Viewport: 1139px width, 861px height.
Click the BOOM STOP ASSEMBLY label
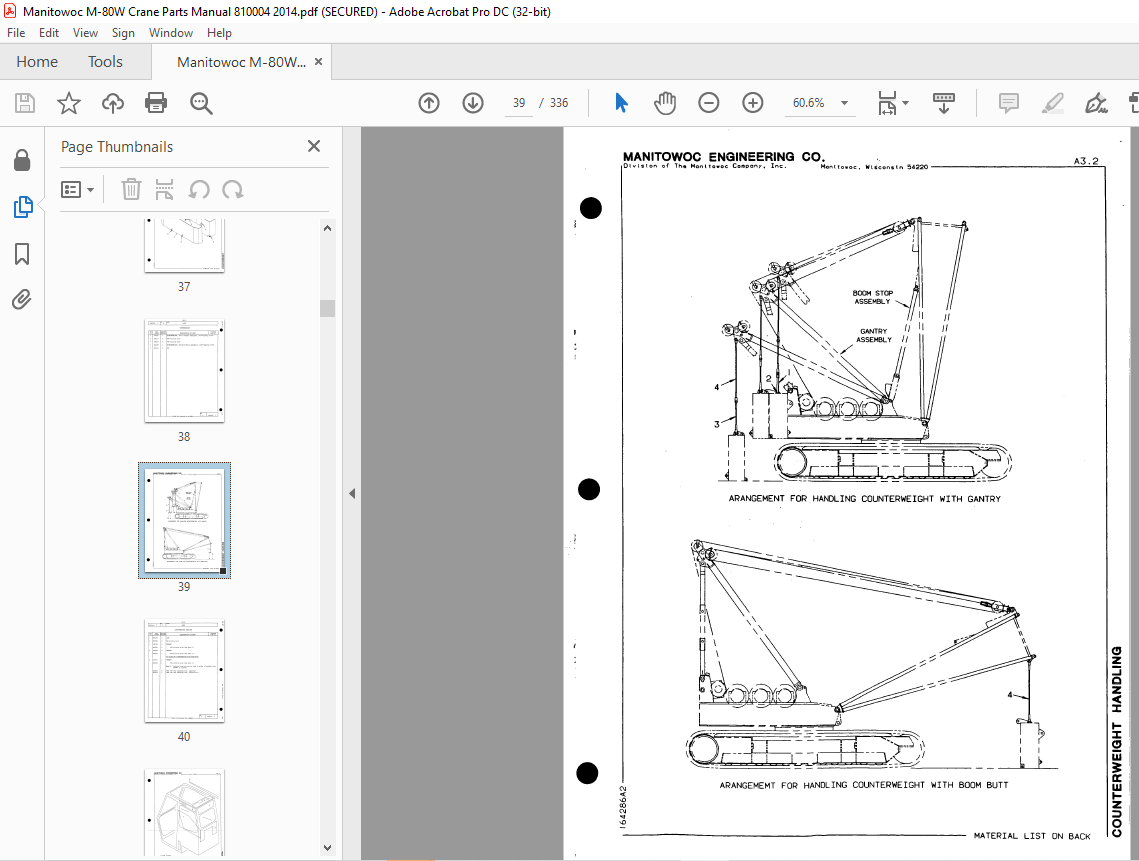click(872, 297)
